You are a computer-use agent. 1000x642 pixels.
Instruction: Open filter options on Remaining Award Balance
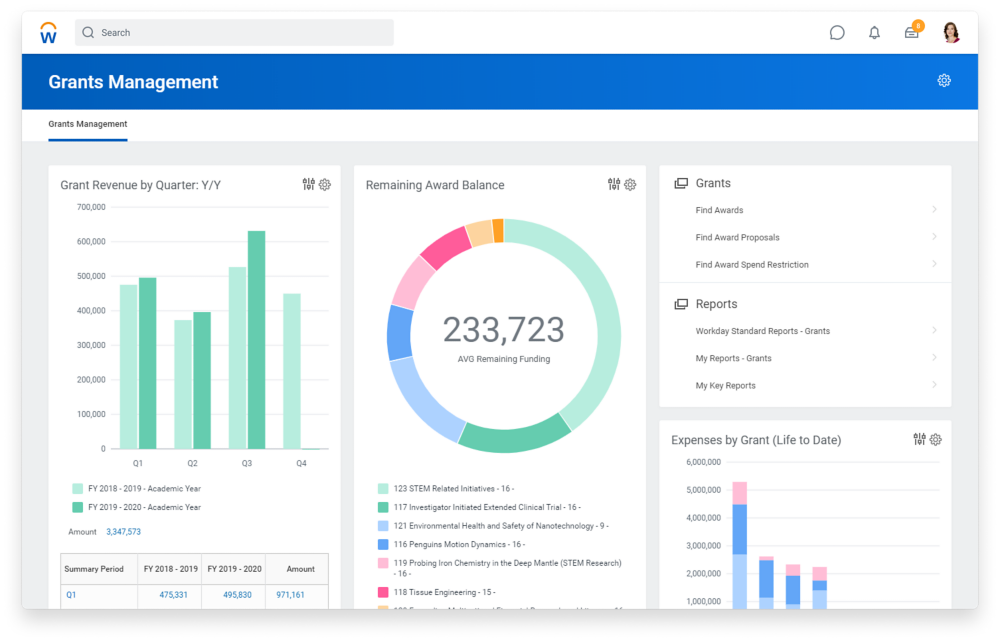[614, 185]
